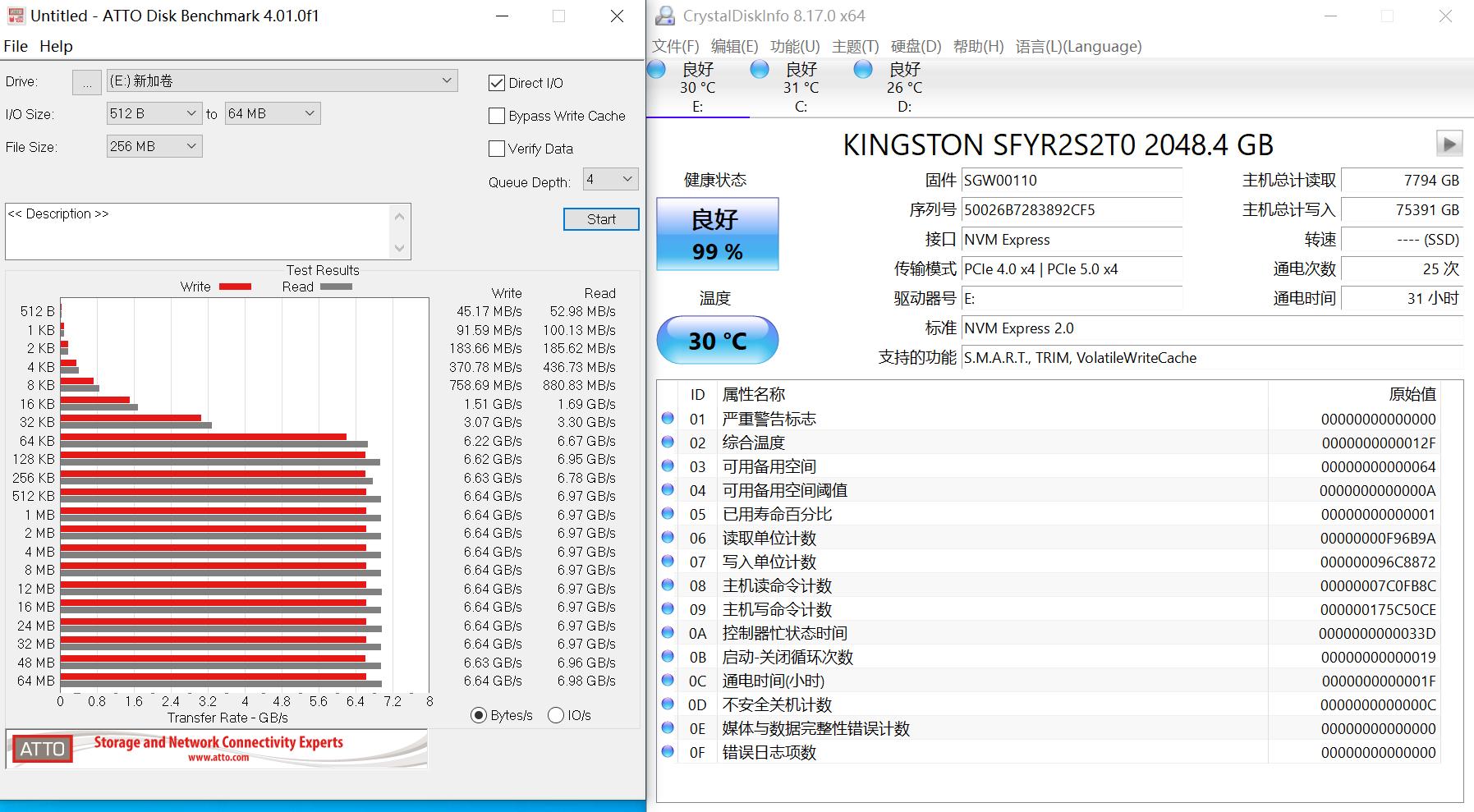Click the drive browse (...) button
Viewport: 1474px width, 812px height.
[x=87, y=82]
